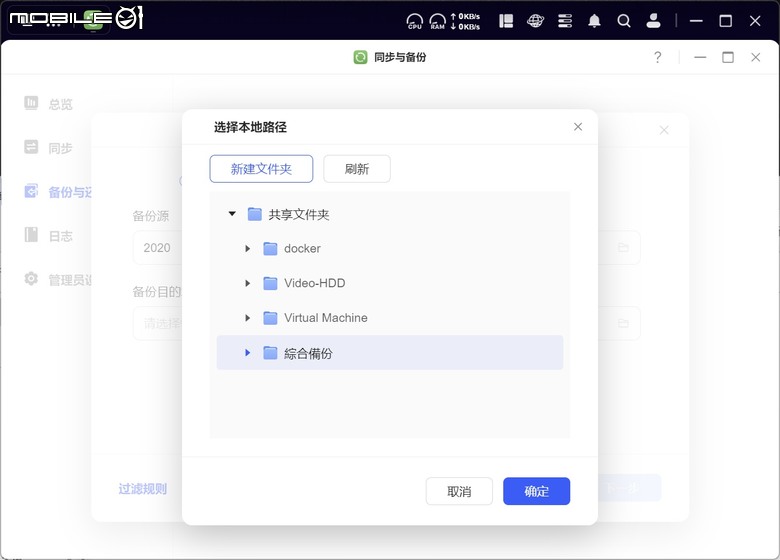Click the user account icon
Viewport: 780px width, 560px height.
point(653,20)
